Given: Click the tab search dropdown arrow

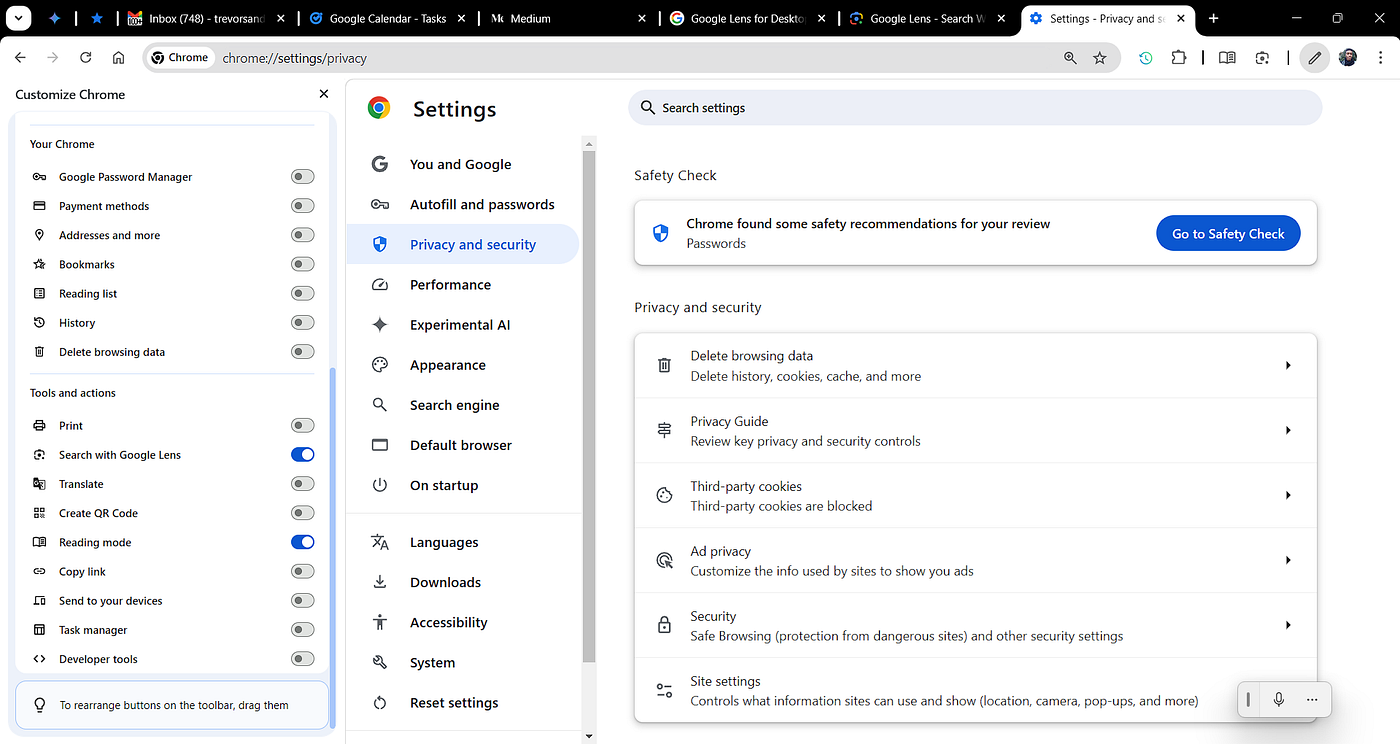Looking at the screenshot, I should [19, 18].
